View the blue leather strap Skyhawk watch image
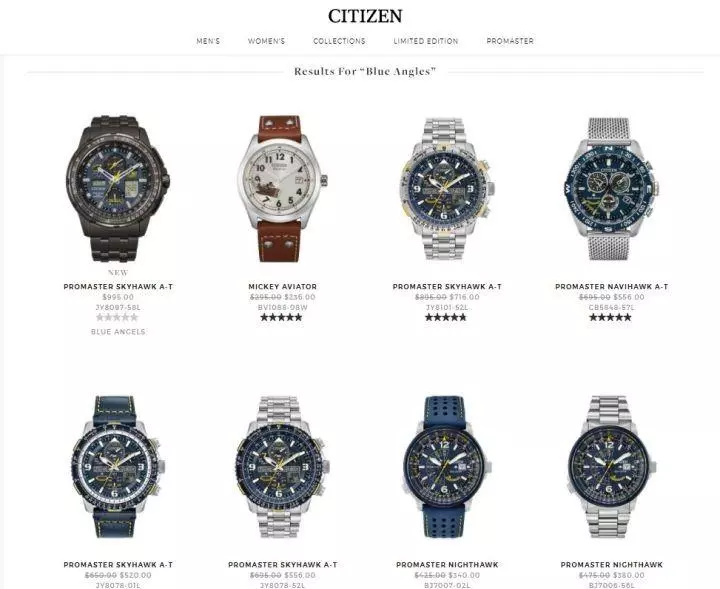The height and width of the screenshot is (589, 720). point(118,466)
